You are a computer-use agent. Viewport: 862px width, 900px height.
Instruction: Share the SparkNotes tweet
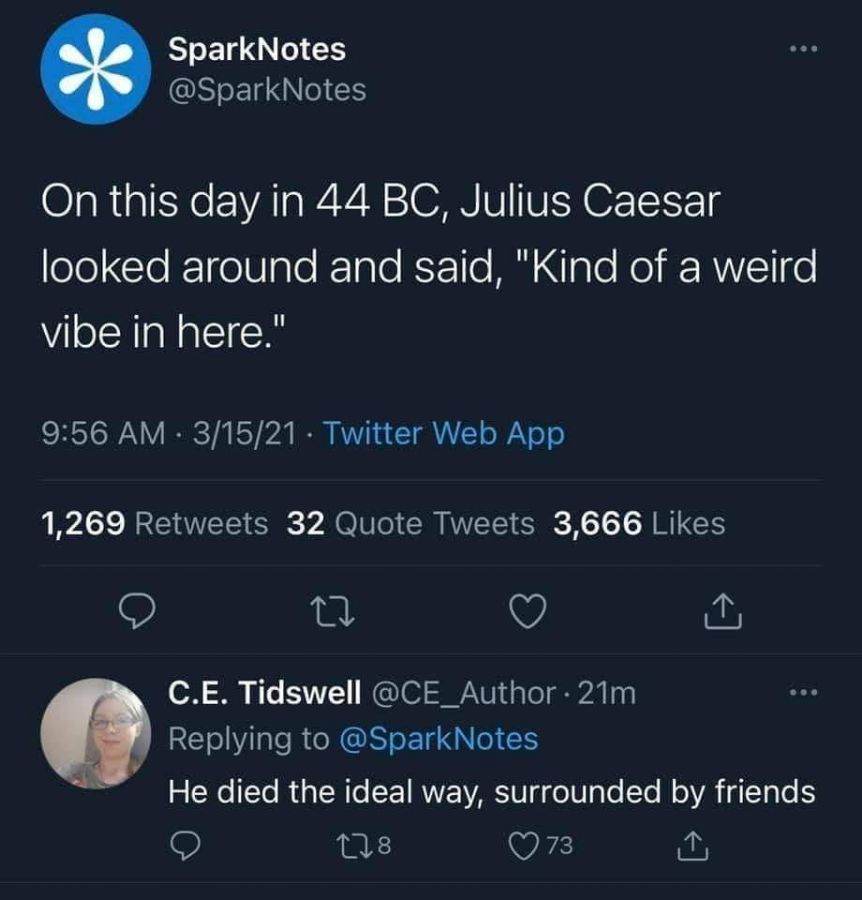click(724, 611)
